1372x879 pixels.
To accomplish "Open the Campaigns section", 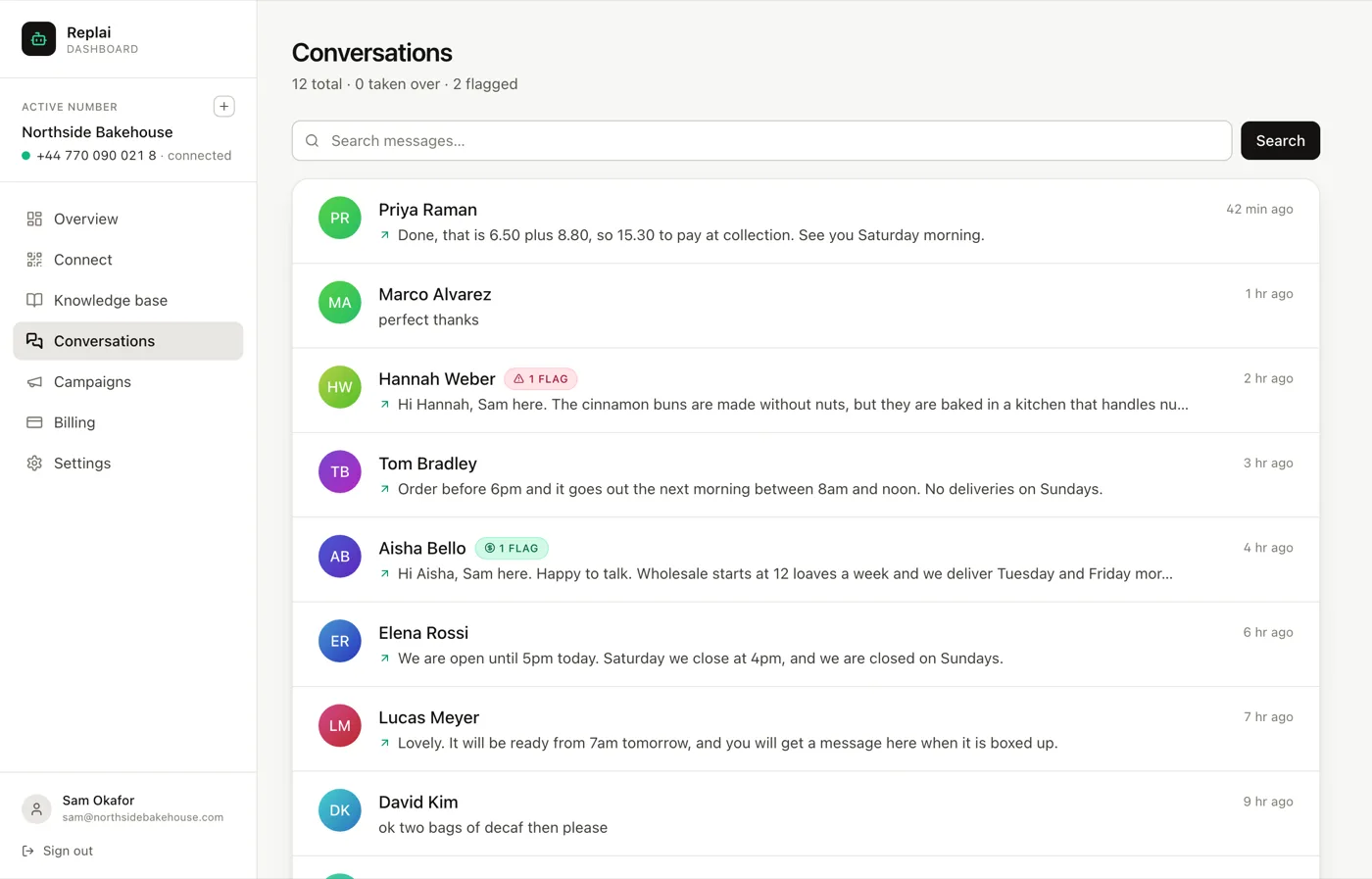I will tap(128, 382).
